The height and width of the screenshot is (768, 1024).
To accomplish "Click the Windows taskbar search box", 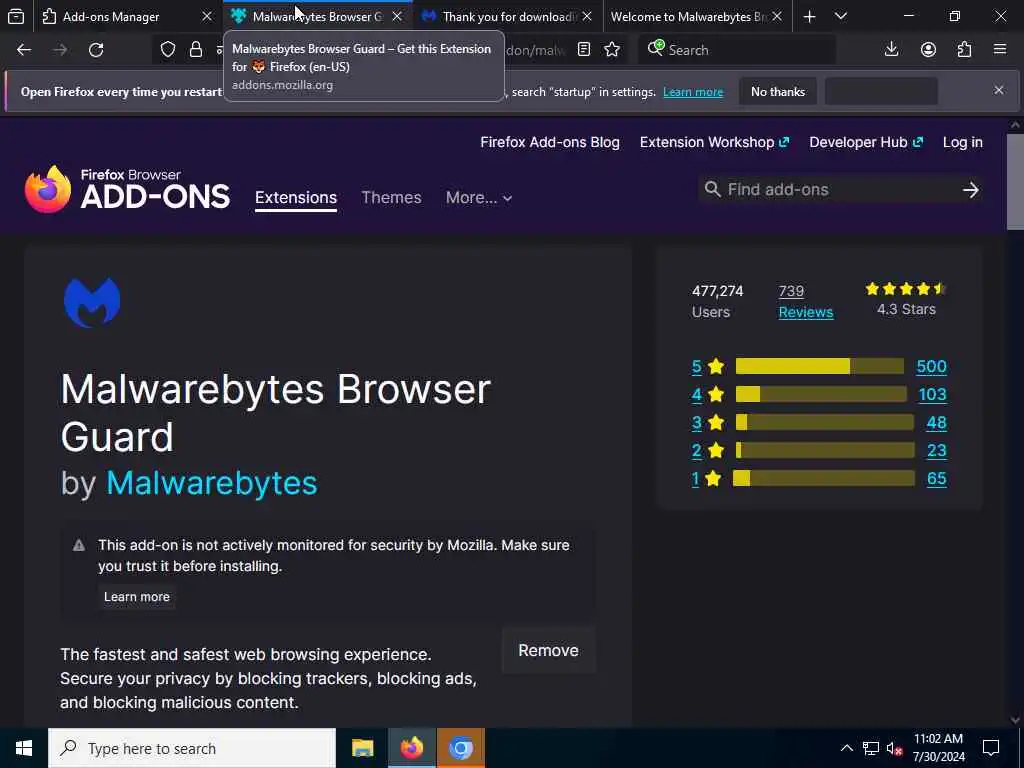I will 192,748.
